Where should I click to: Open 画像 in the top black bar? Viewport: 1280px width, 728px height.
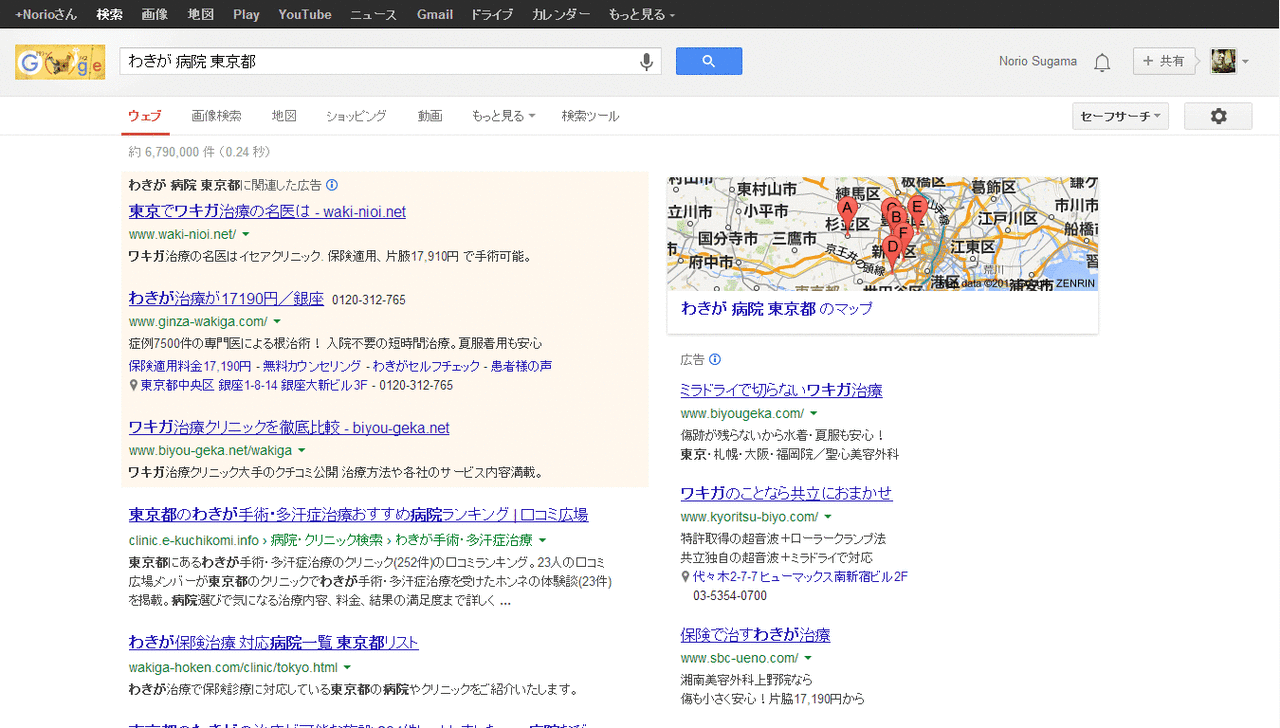[x=155, y=15]
